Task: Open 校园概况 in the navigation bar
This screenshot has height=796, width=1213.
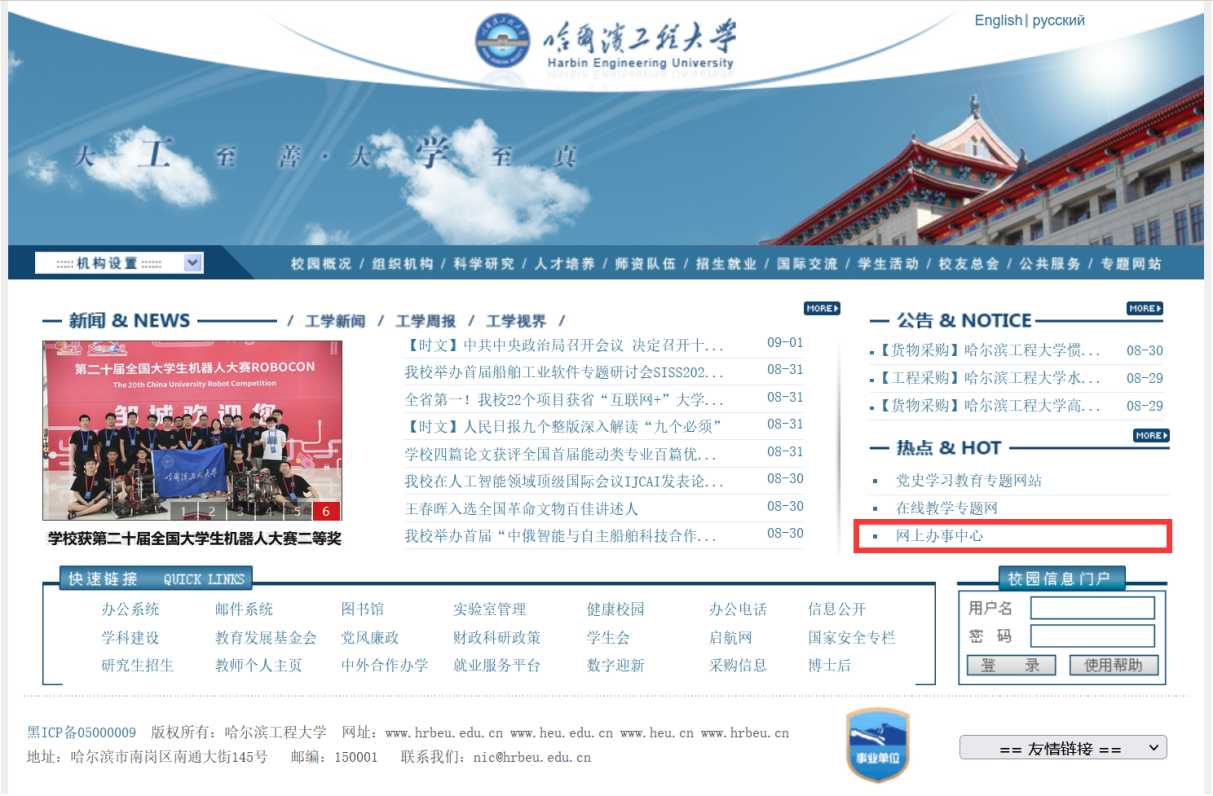Action: [x=321, y=264]
